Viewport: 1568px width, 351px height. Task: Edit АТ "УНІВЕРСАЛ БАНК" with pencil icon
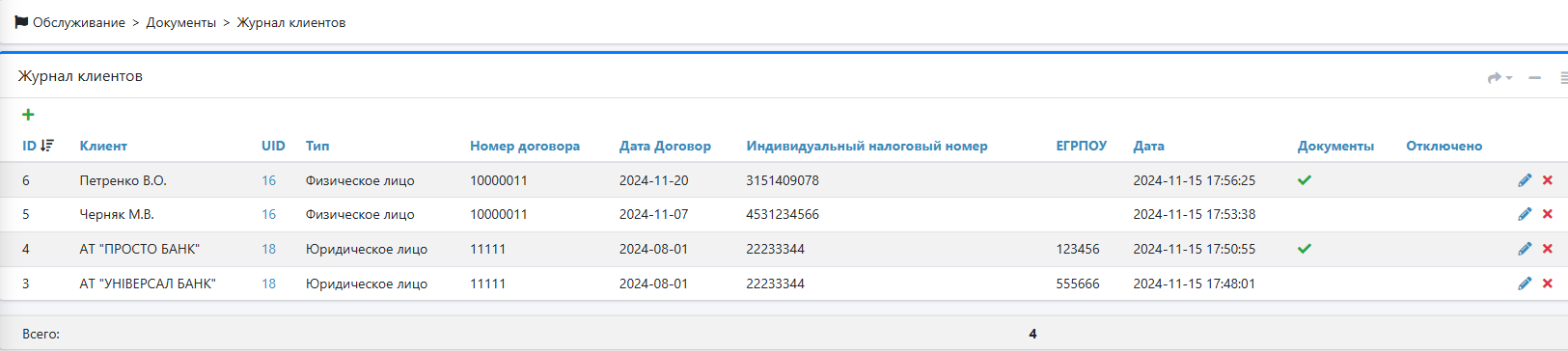(x=1525, y=283)
